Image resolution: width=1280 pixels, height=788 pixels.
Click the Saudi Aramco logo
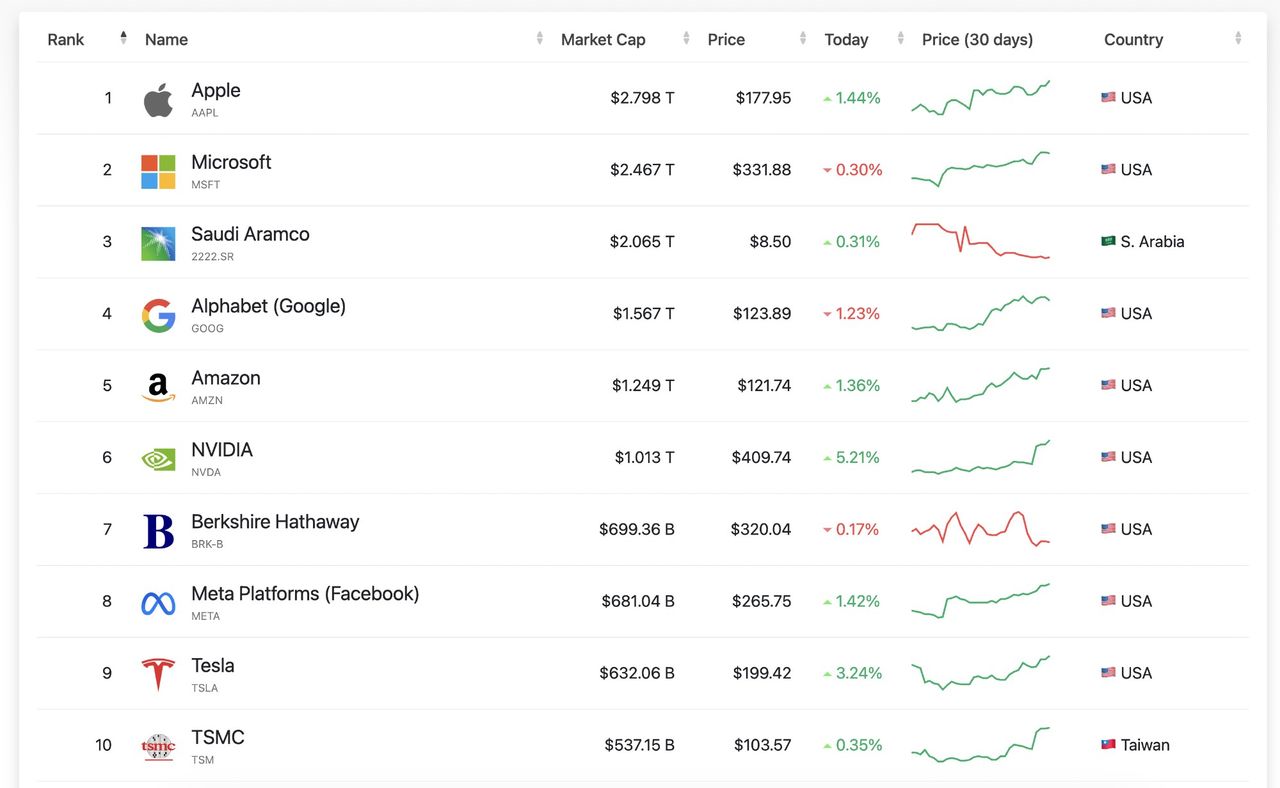[x=158, y=243]
